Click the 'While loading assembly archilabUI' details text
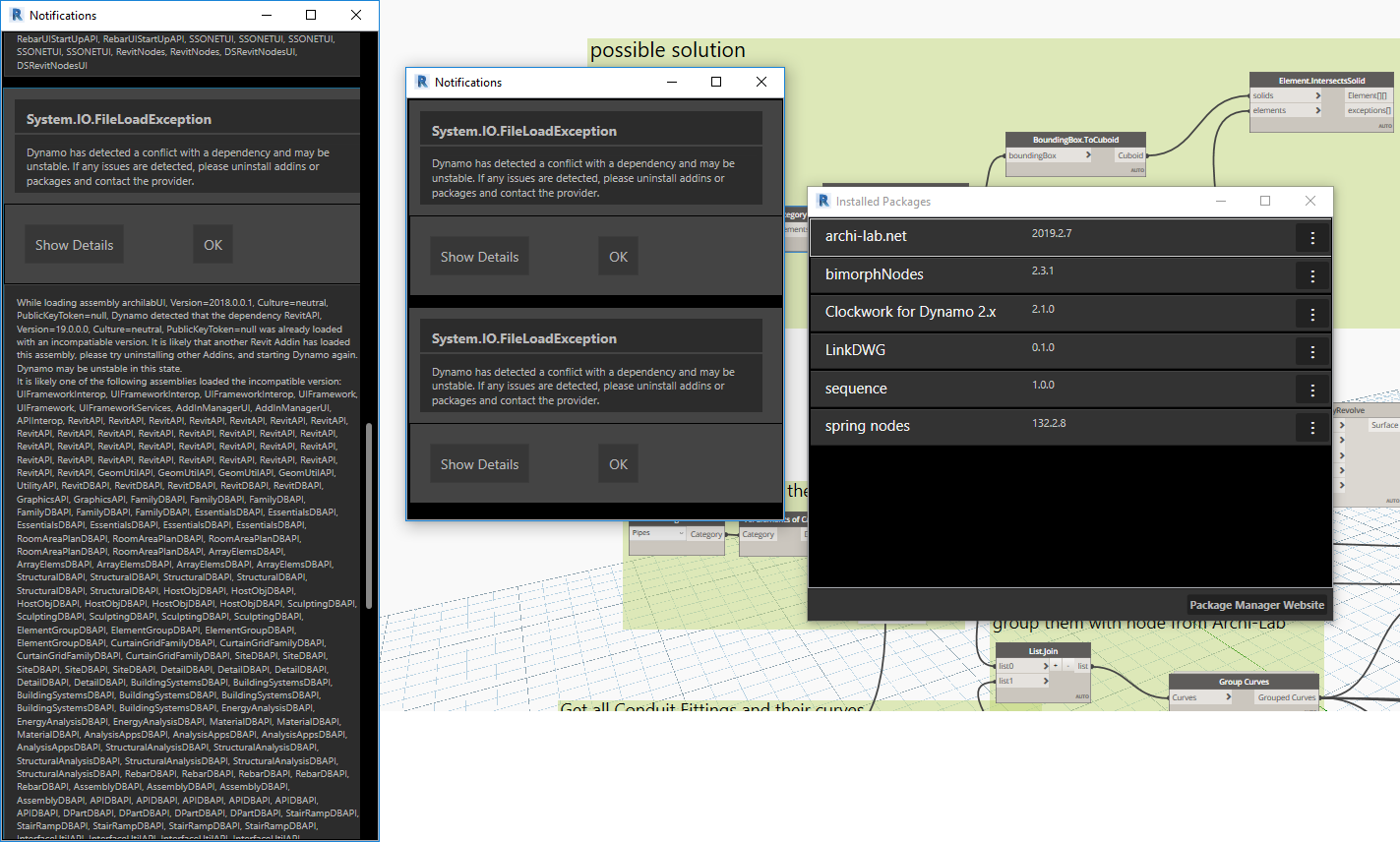The width and height of the screenshot is (1400, 842). pos(187,335)
